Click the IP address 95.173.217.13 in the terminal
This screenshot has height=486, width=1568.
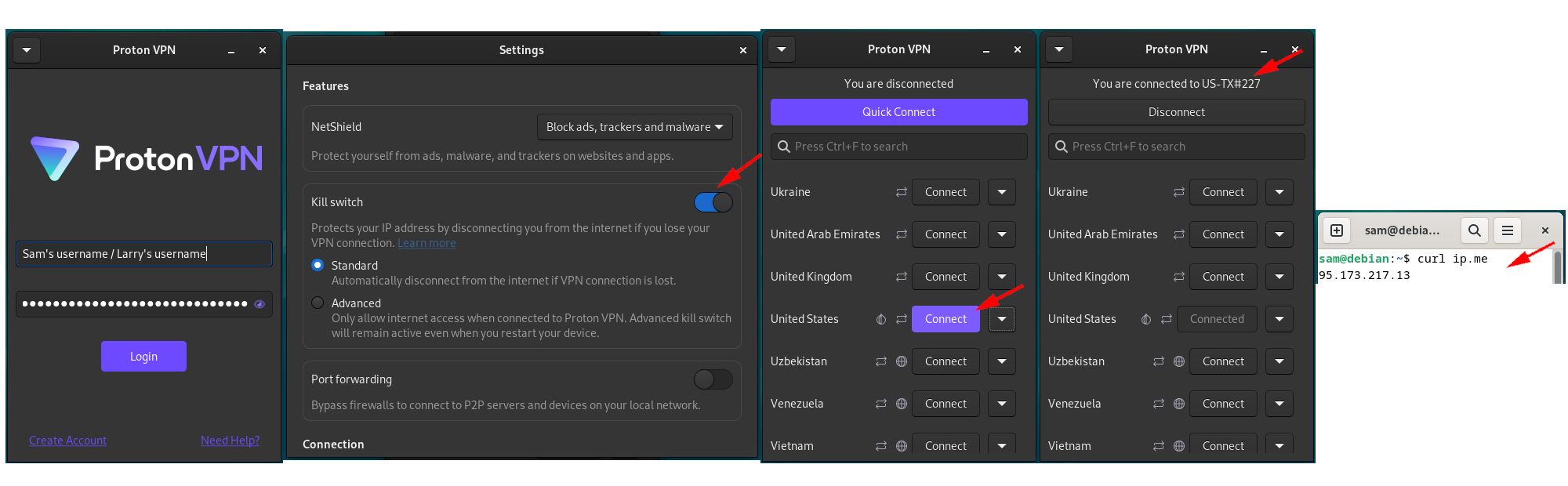(1364, 276)
